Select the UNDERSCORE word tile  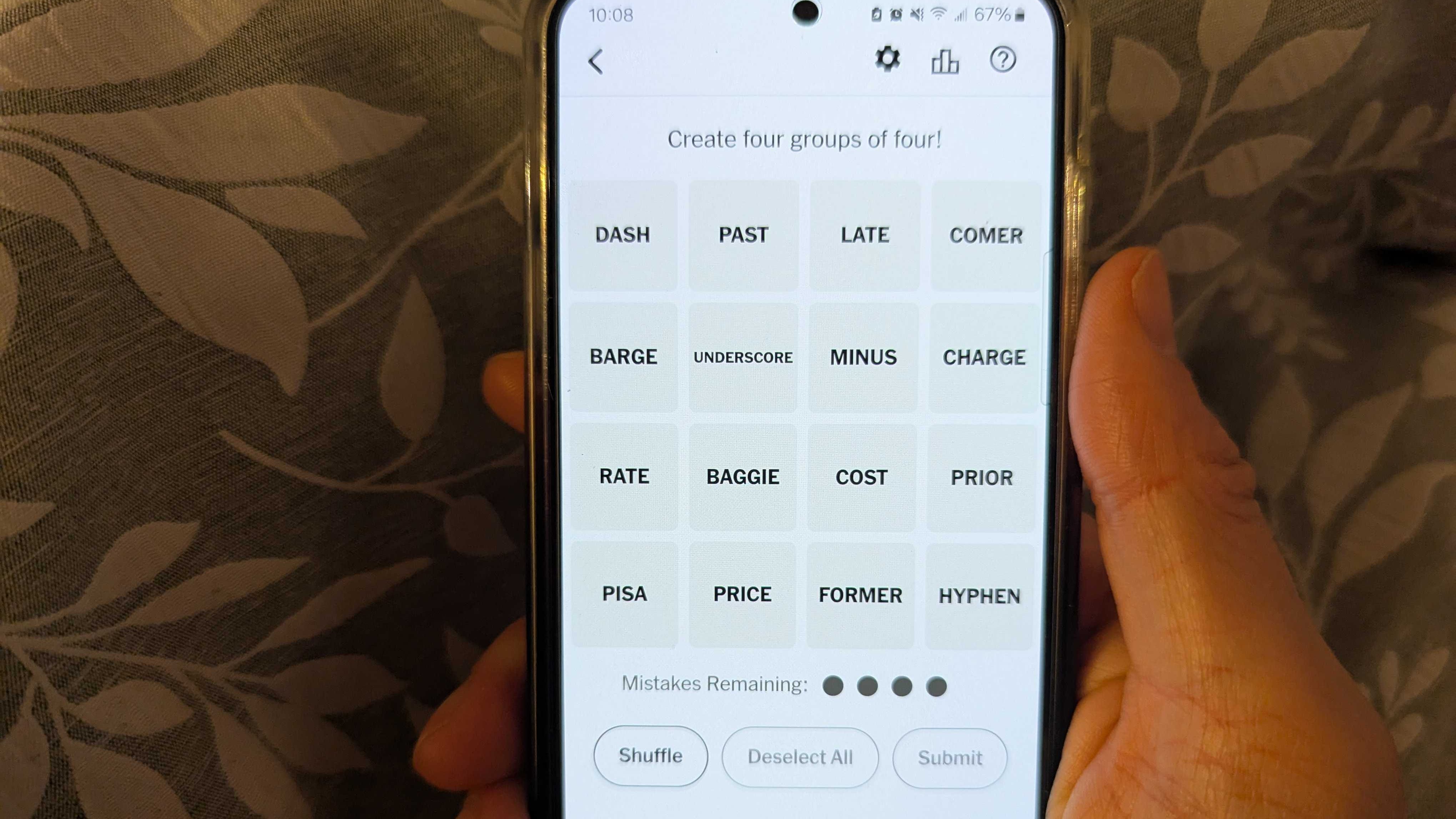(x=742, y=357)
